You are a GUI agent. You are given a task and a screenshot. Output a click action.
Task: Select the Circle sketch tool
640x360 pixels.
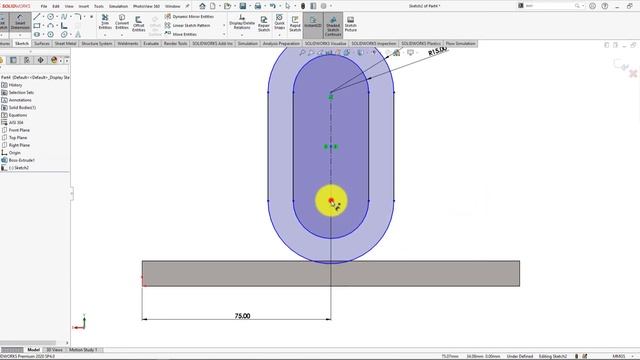[51, 17]
